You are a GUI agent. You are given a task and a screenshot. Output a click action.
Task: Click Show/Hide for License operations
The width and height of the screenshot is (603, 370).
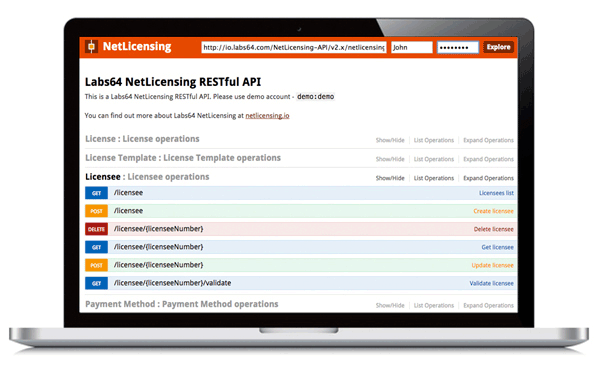pos(390,140)
